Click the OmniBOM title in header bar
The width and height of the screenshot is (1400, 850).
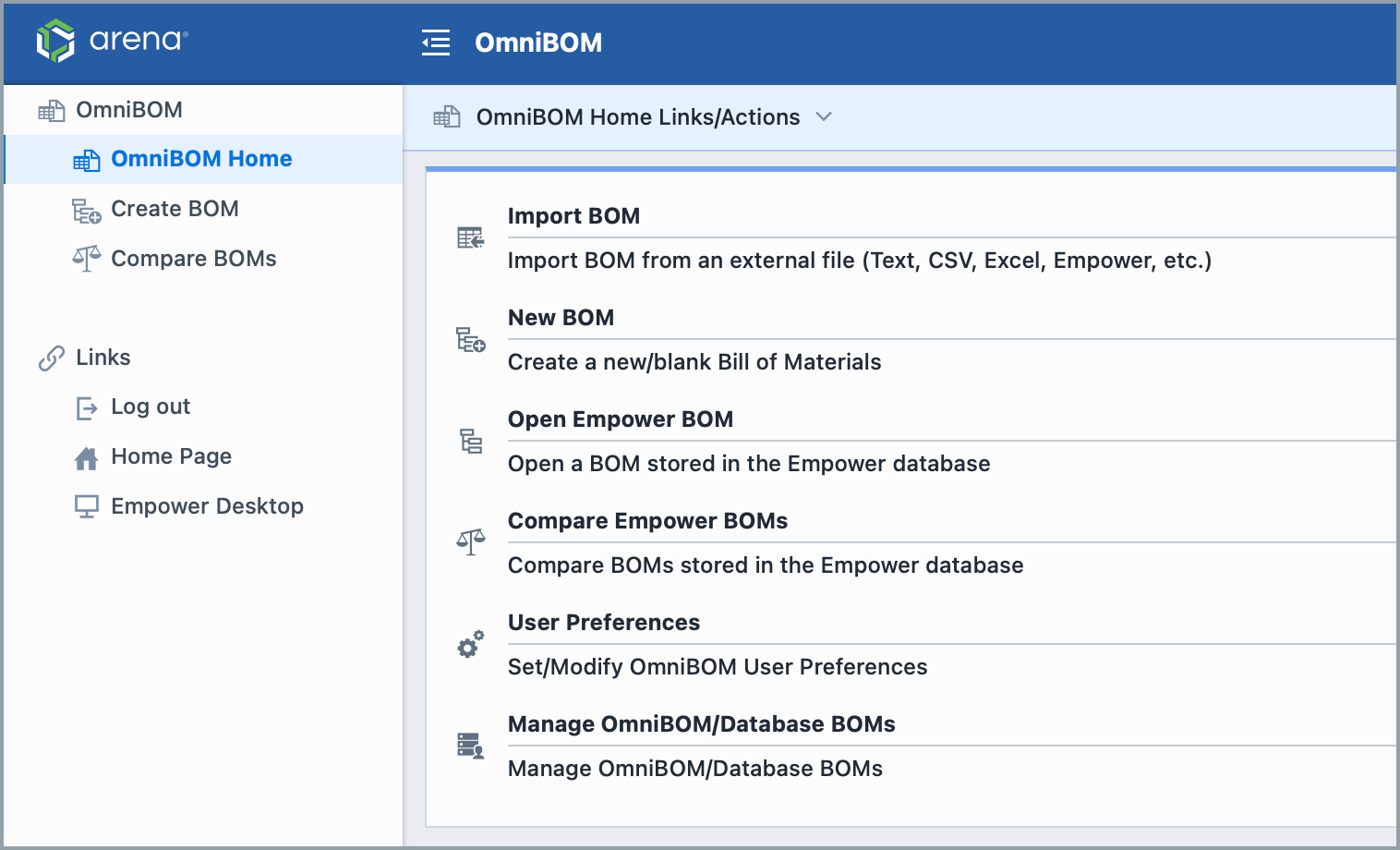pos(538,42)
